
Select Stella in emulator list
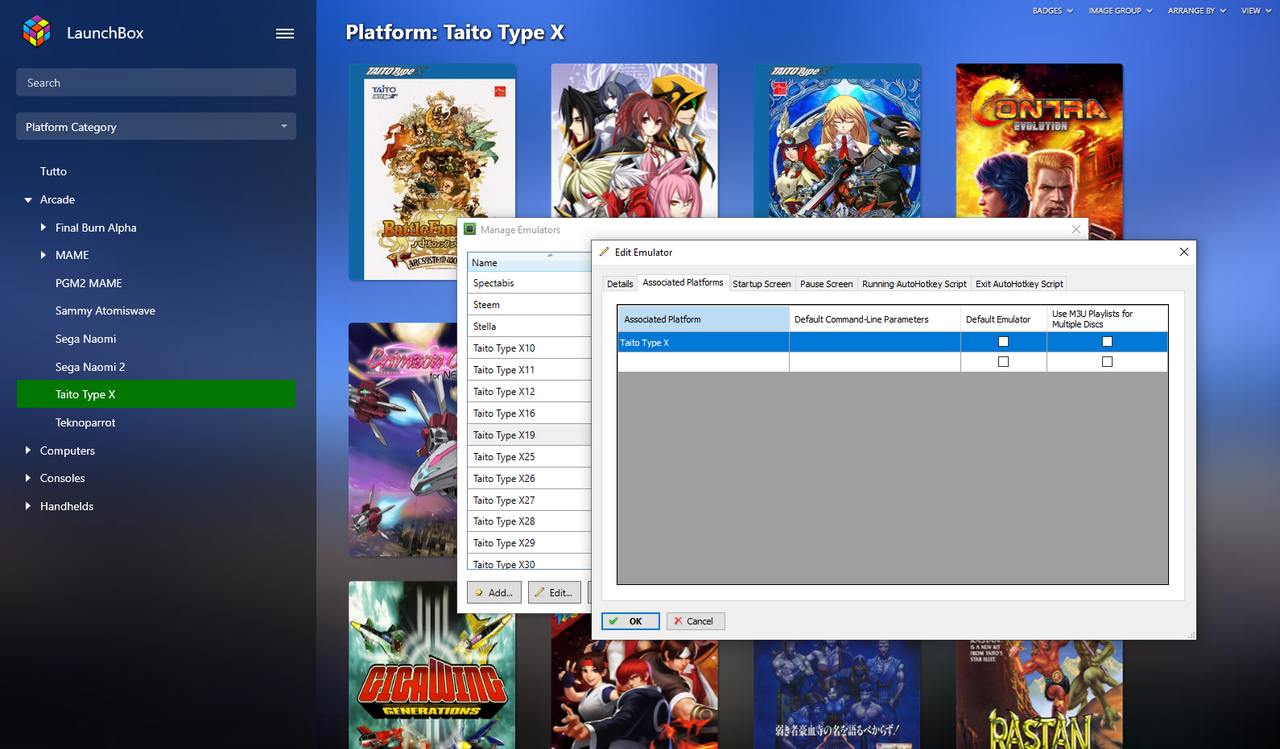[529, 326]
